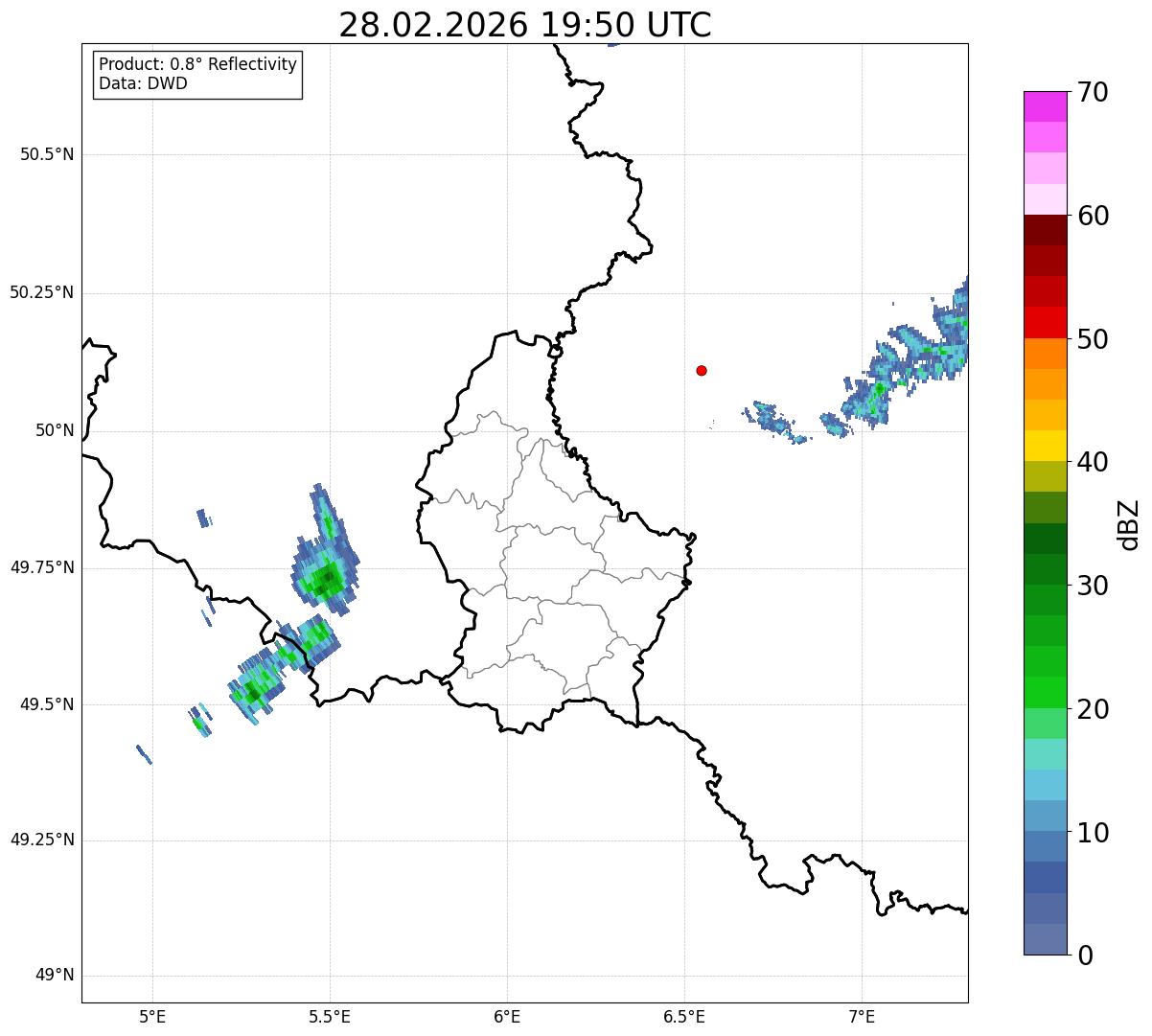Click the "49.5°N" latitude label

point(47,704)
